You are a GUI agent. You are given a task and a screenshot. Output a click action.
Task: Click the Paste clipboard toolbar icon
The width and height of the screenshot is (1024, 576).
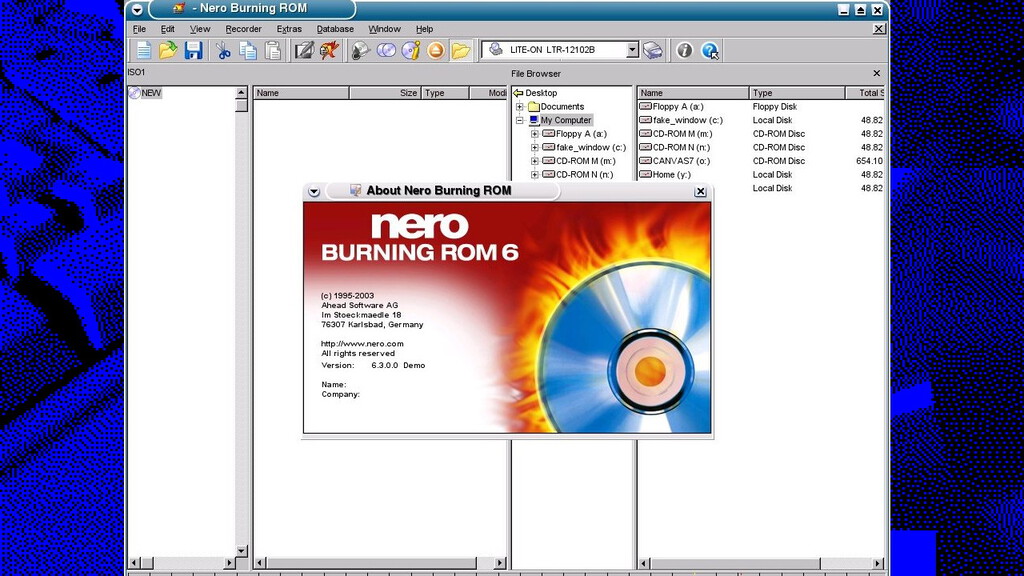click(x=272, y=50)
